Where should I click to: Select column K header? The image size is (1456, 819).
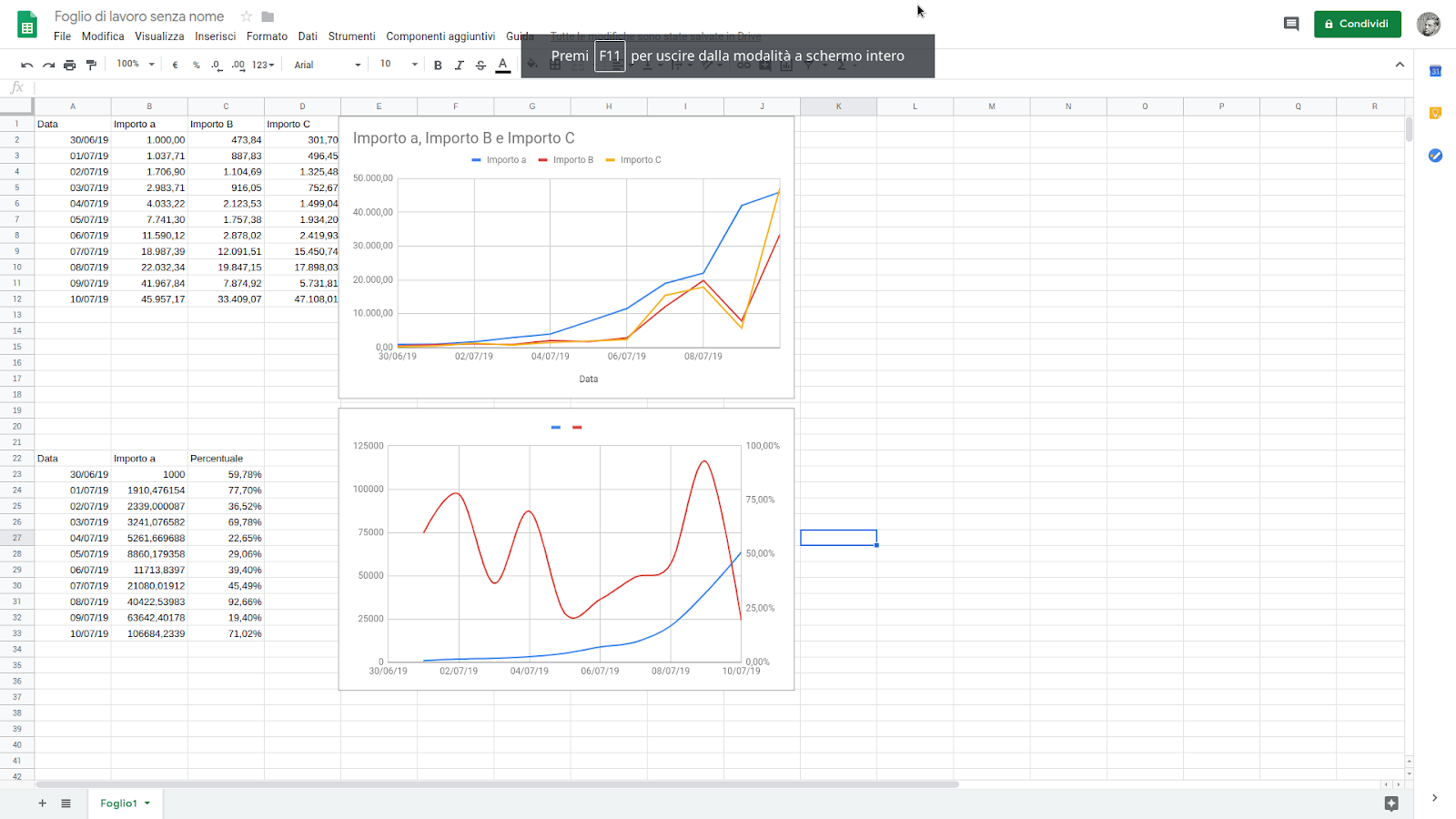click(838, 106)
